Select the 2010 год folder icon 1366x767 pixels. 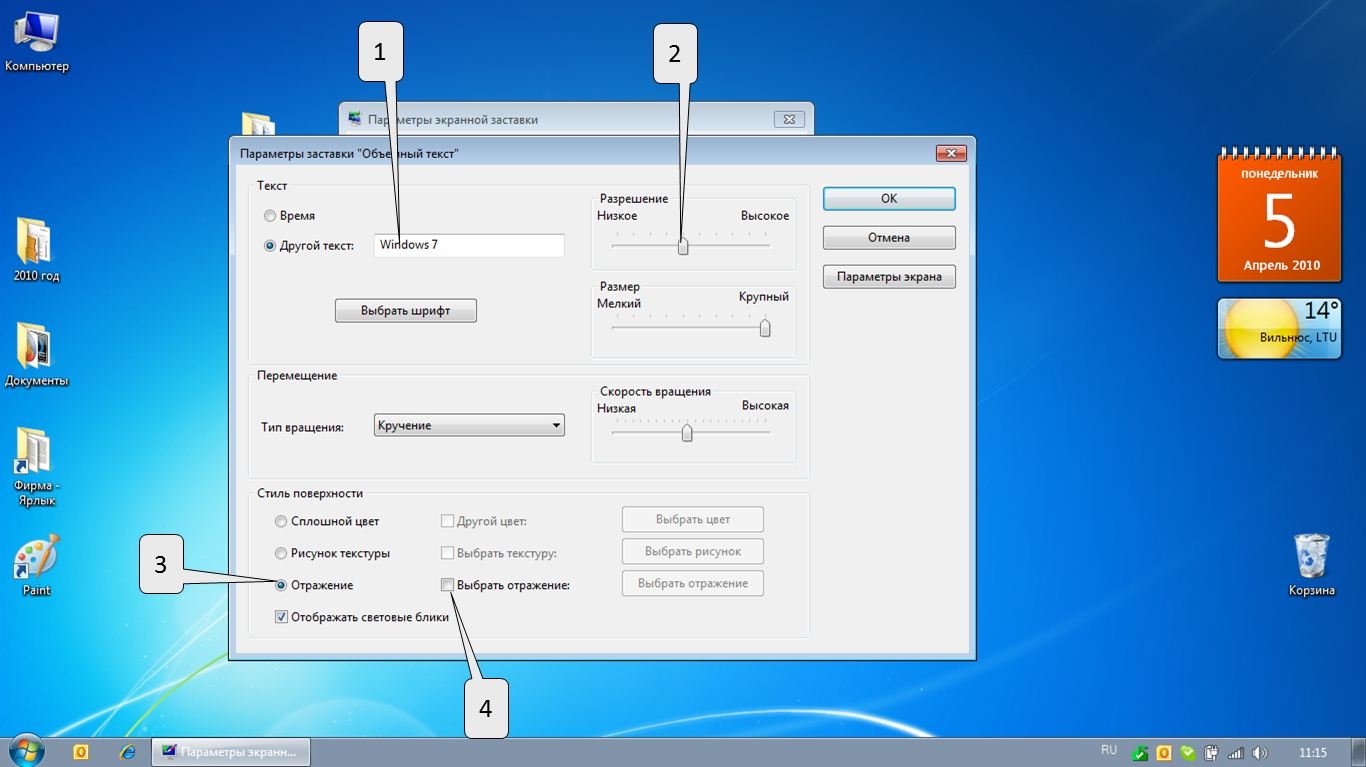pos(36,243)
